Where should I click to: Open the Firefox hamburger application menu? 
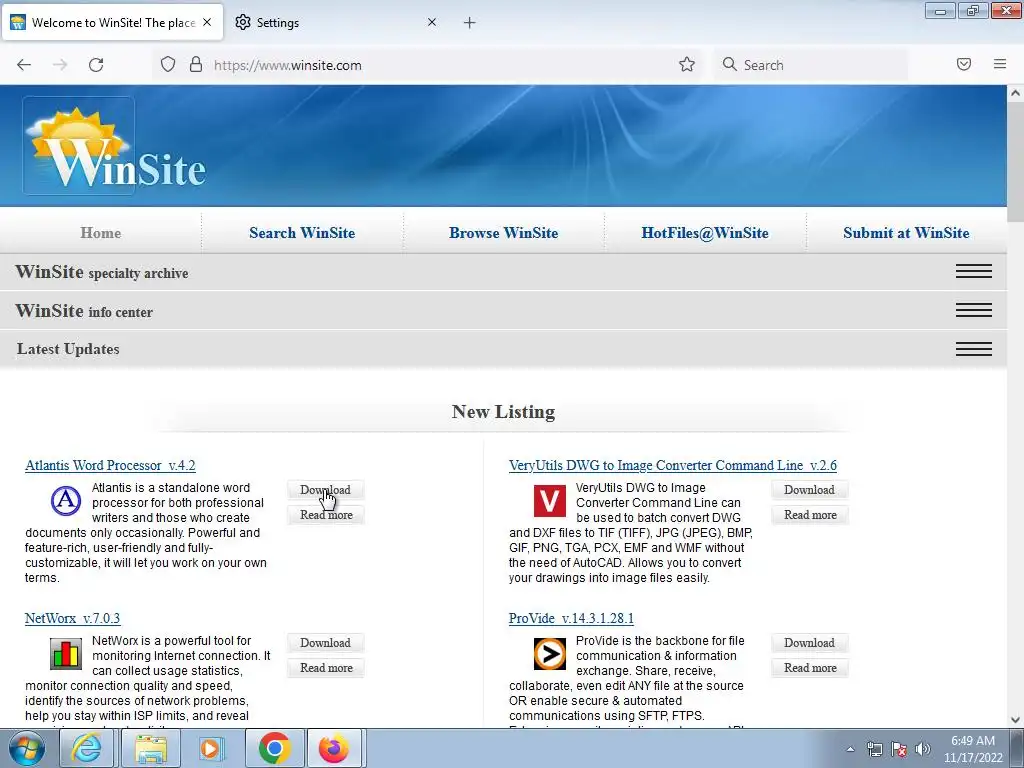[x=1000, y=64]
